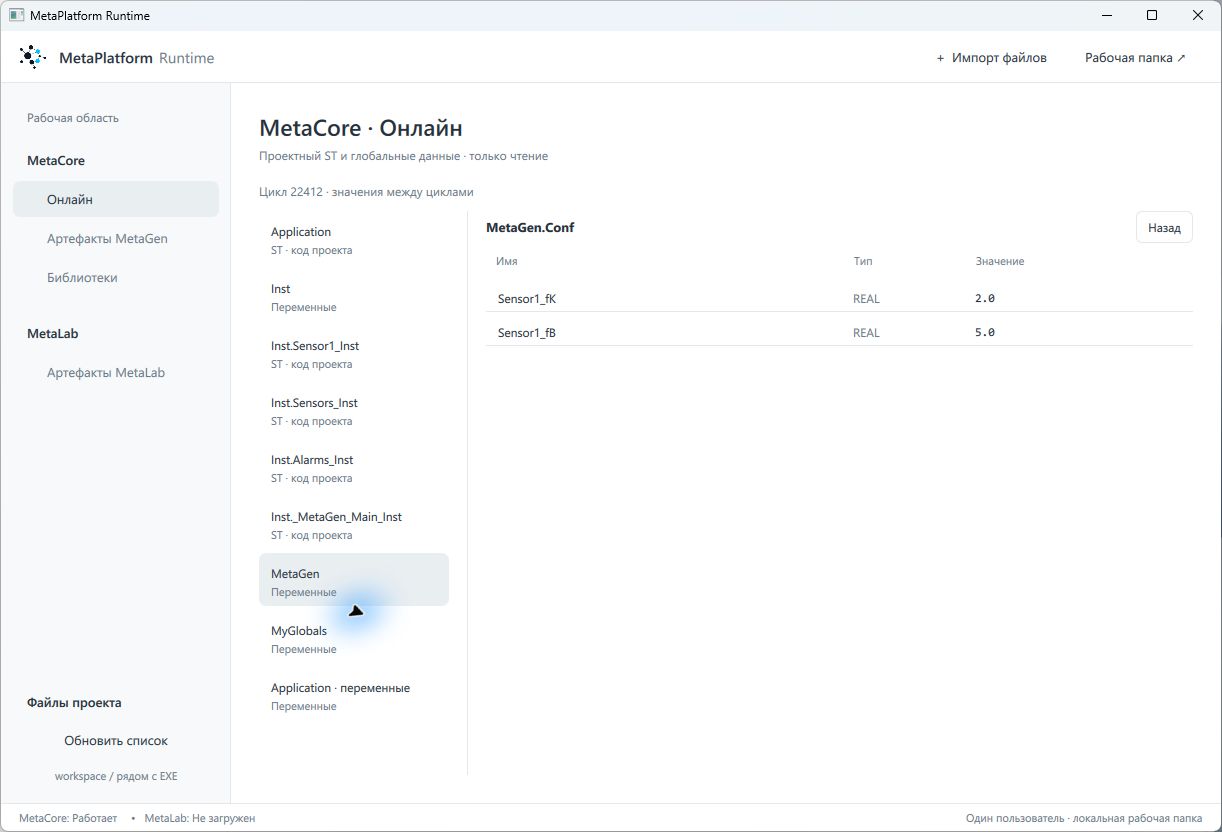1222x832 pixels.
Task: Click the Цикл 22412 cycle counter text
Action: tap(366, 192)
